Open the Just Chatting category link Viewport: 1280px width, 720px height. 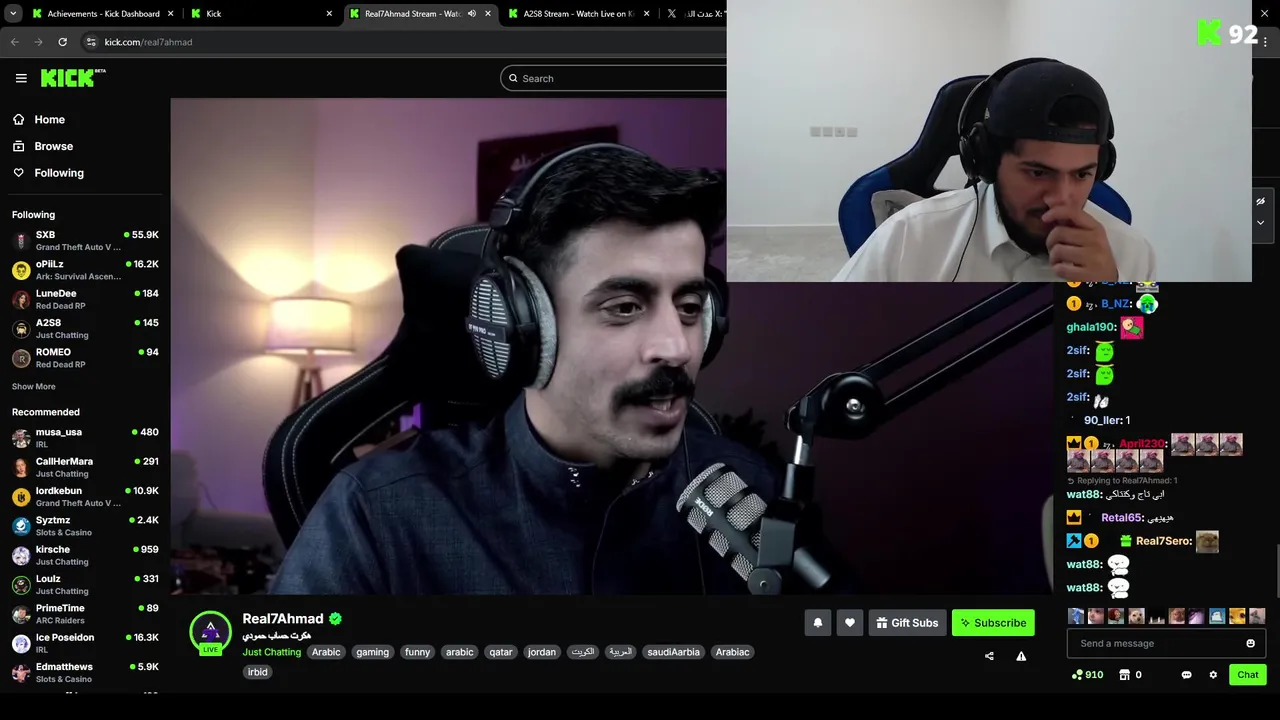tap(271, 652)
